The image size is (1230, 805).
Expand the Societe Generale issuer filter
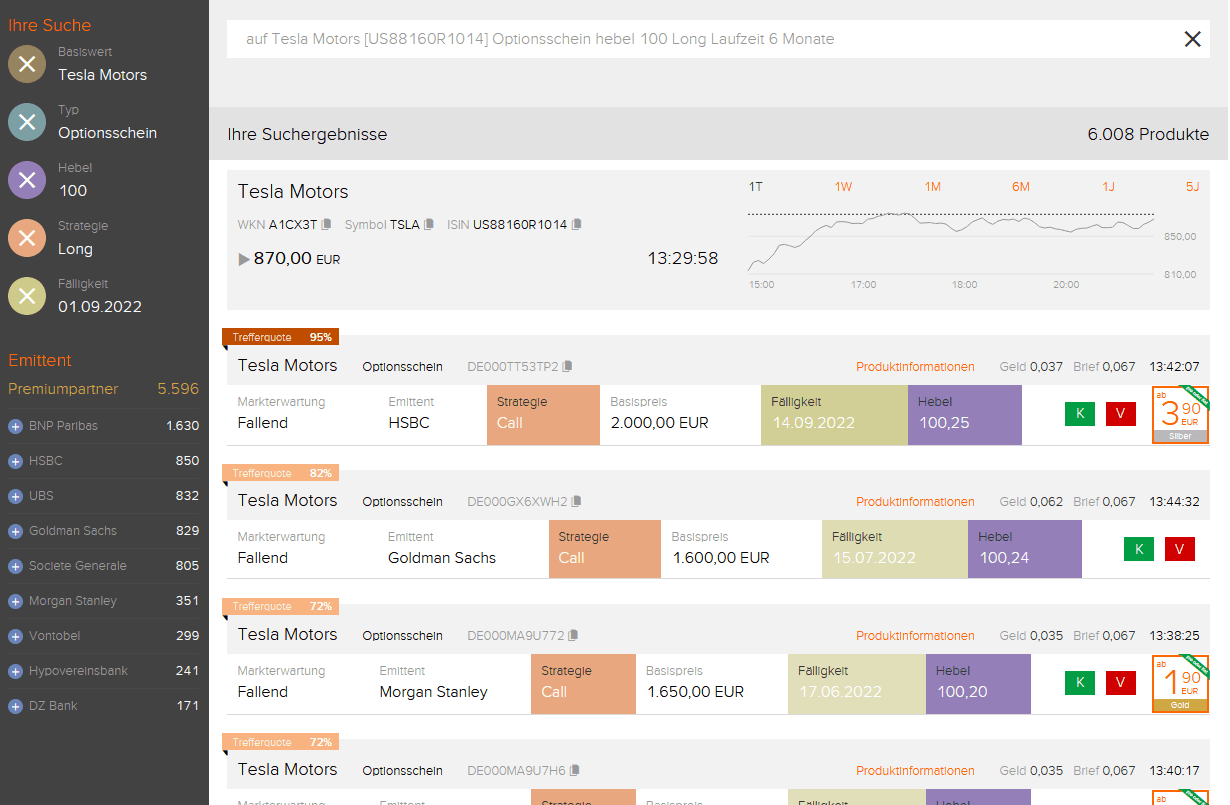(15, 566)
